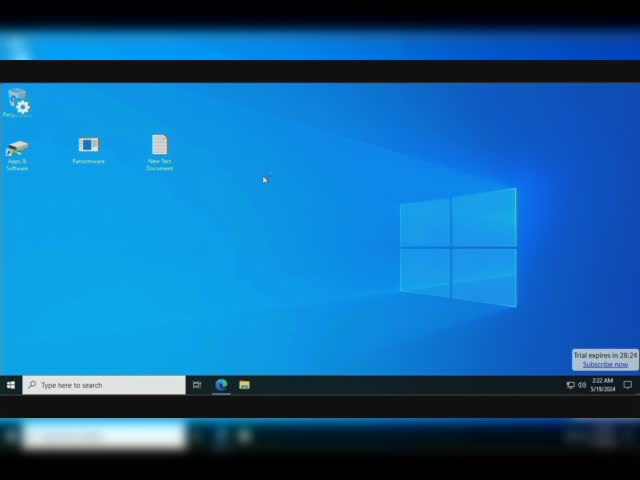Click the network icon in system tray
This screenshot has width=640, height=480.
(x=571, y=385)
